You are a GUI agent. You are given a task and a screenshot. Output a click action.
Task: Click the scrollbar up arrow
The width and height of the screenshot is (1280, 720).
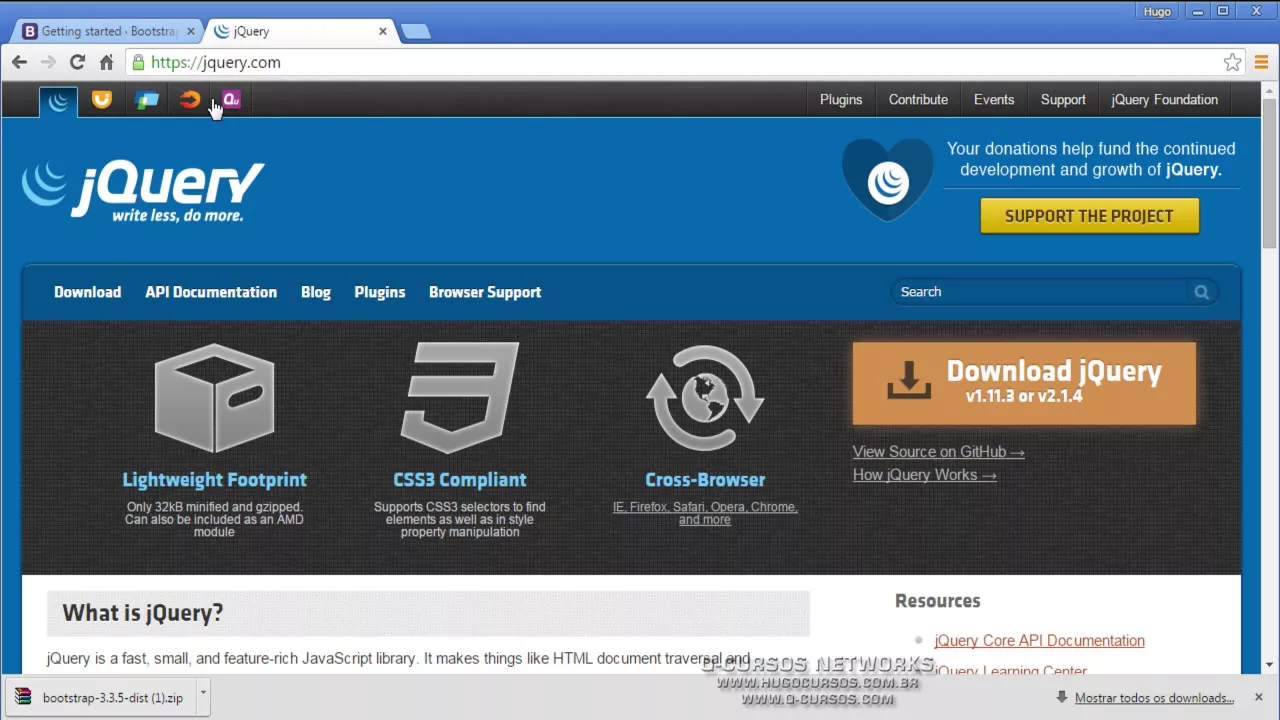coord(1269,91)
